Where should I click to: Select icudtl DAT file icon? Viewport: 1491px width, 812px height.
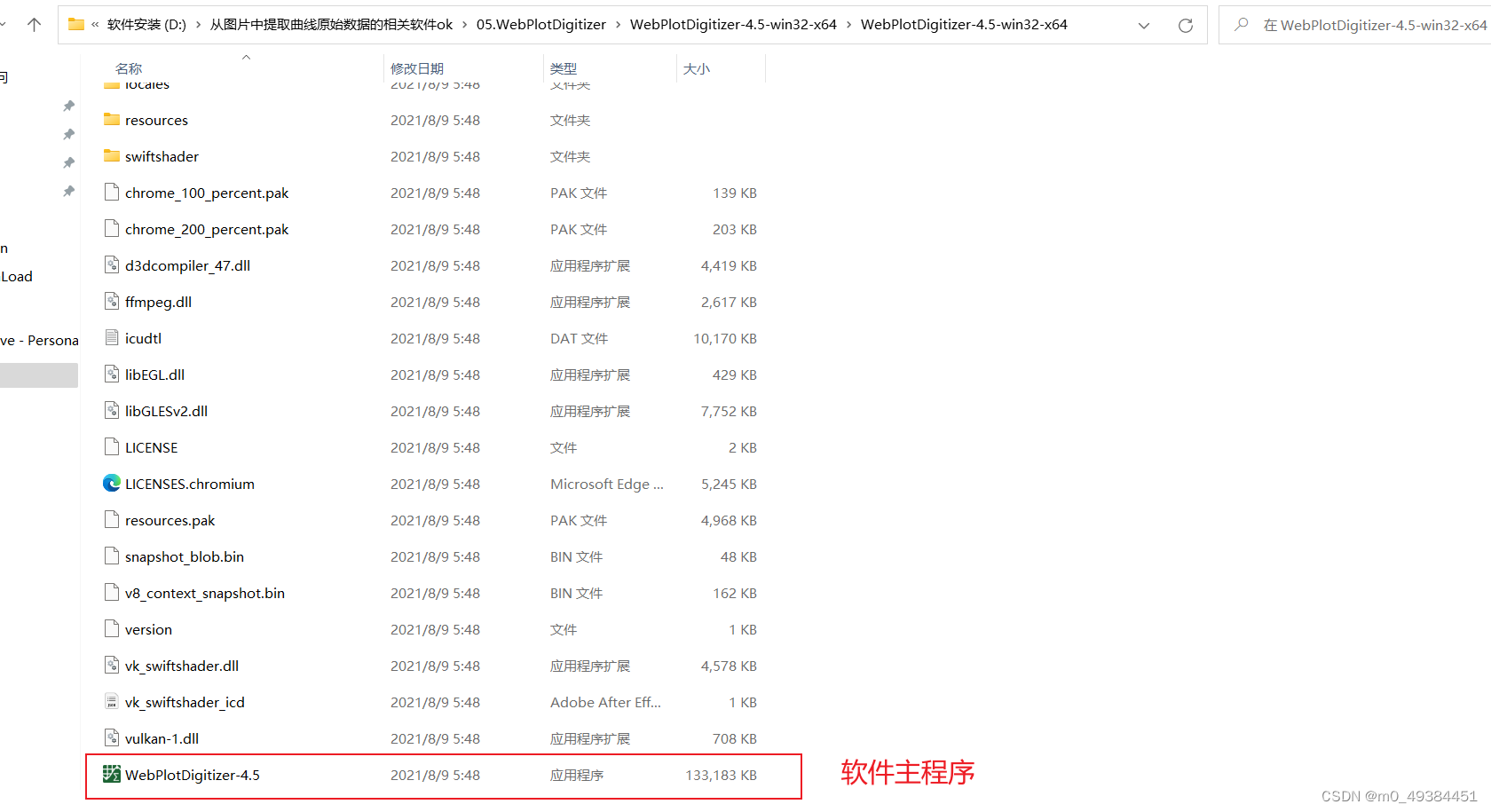pyautogui.click(x=112, y=338)
